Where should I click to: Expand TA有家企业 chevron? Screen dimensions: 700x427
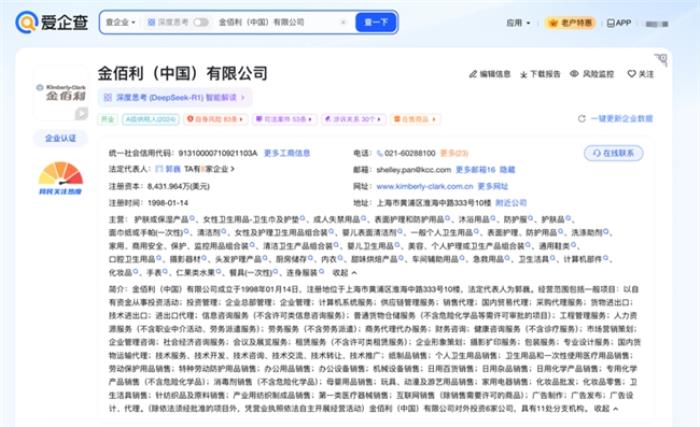(x=233, y=169)
